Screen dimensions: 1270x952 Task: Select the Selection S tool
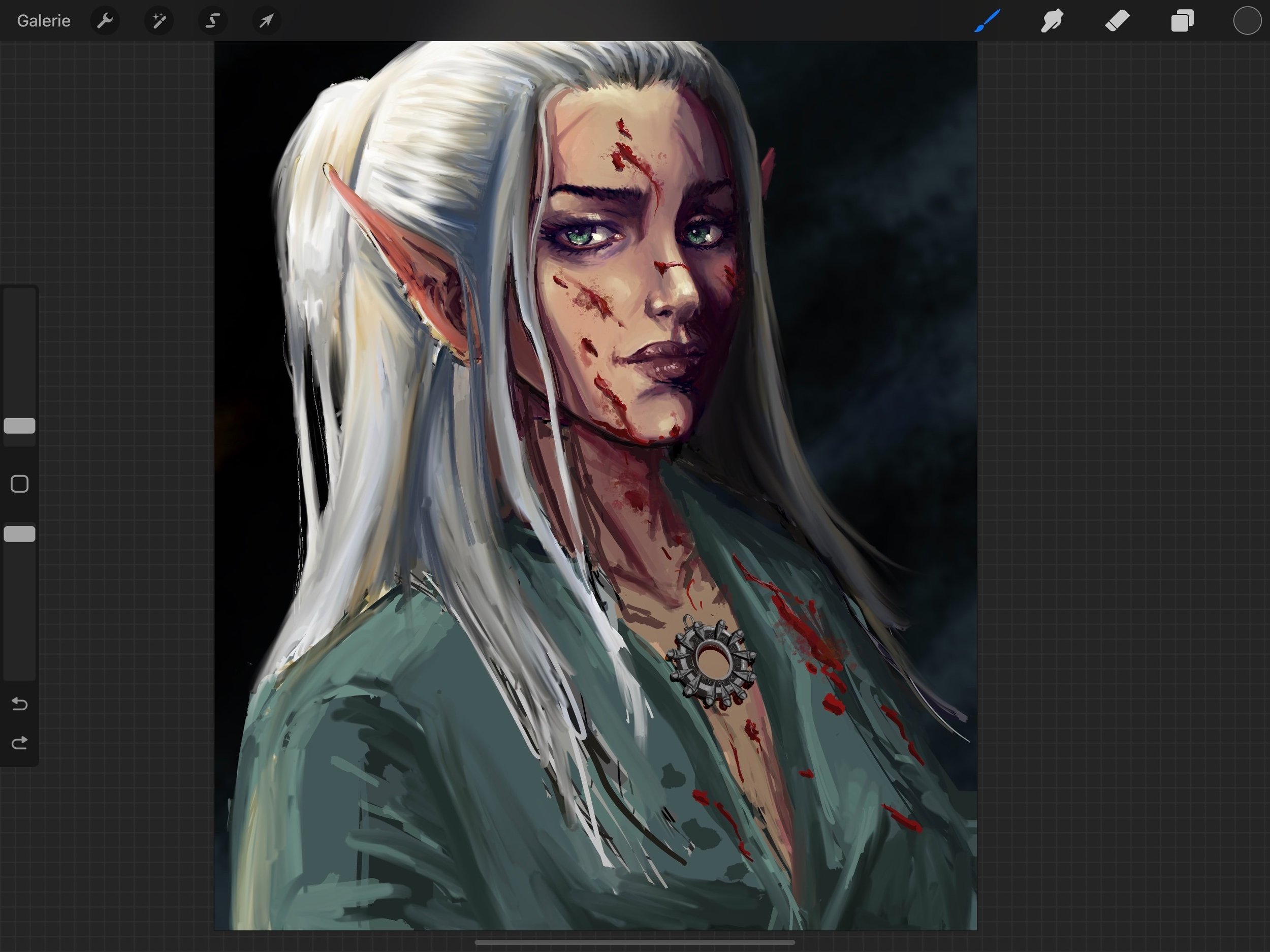[x=212, y=21]
